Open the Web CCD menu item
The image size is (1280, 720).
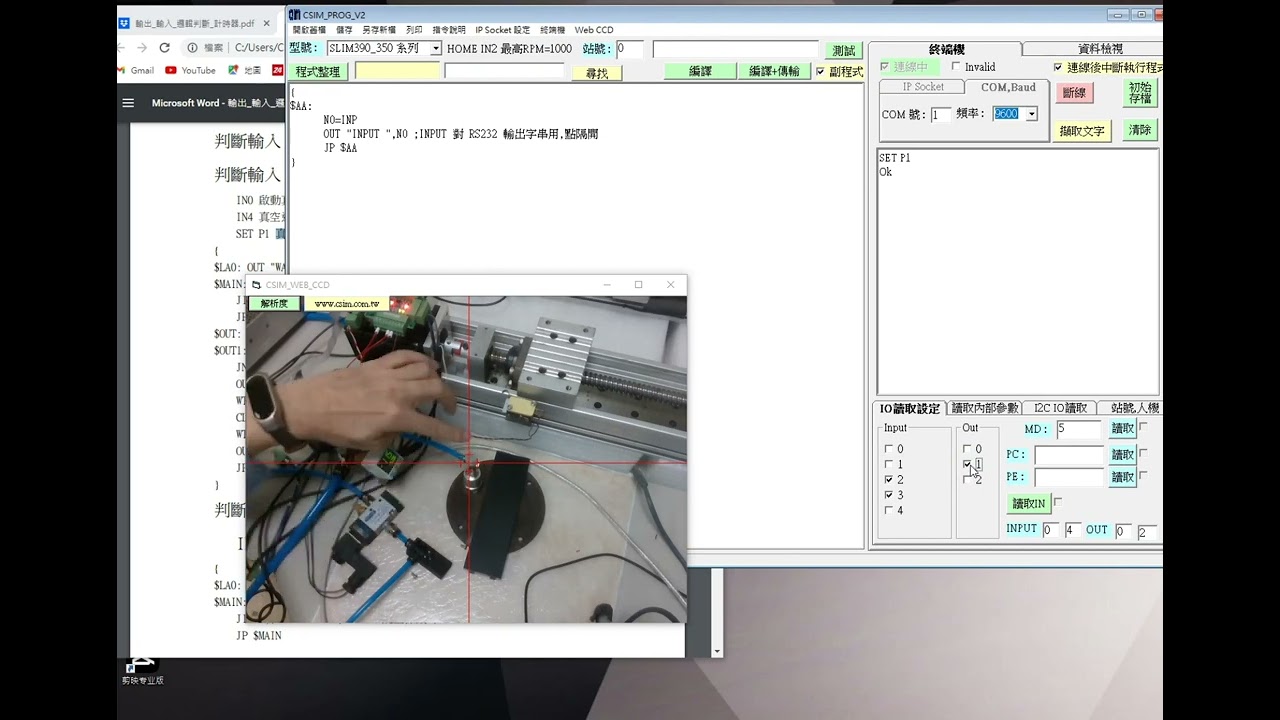coord(594,30)
